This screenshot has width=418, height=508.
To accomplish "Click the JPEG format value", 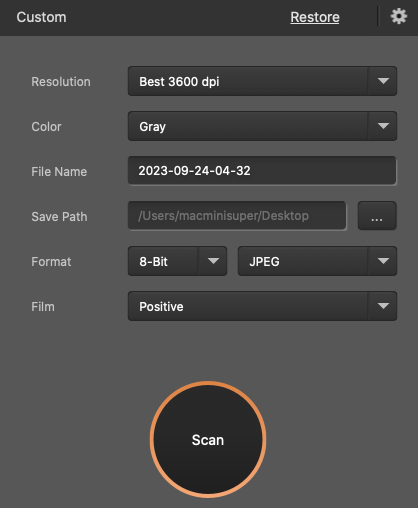I will pos(264,262).
